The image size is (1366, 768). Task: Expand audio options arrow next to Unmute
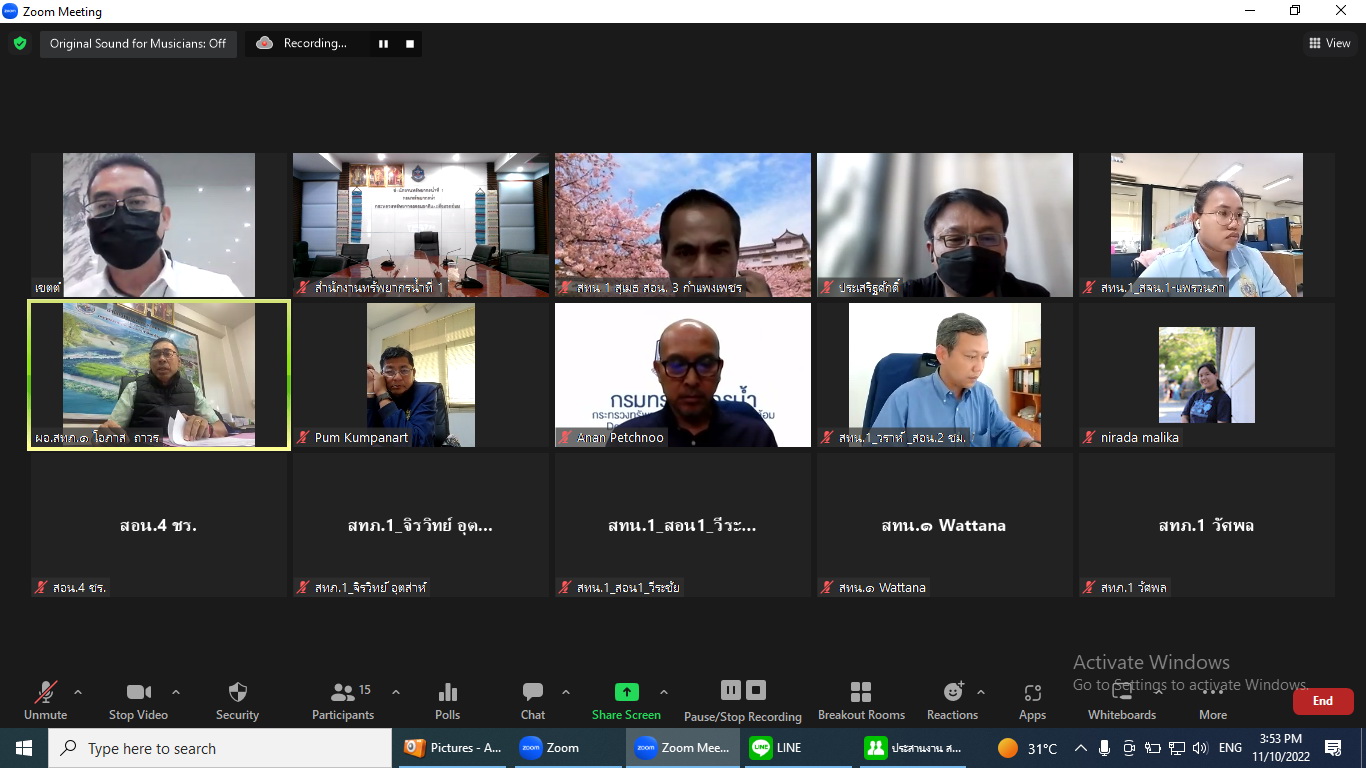click(78, 692)
